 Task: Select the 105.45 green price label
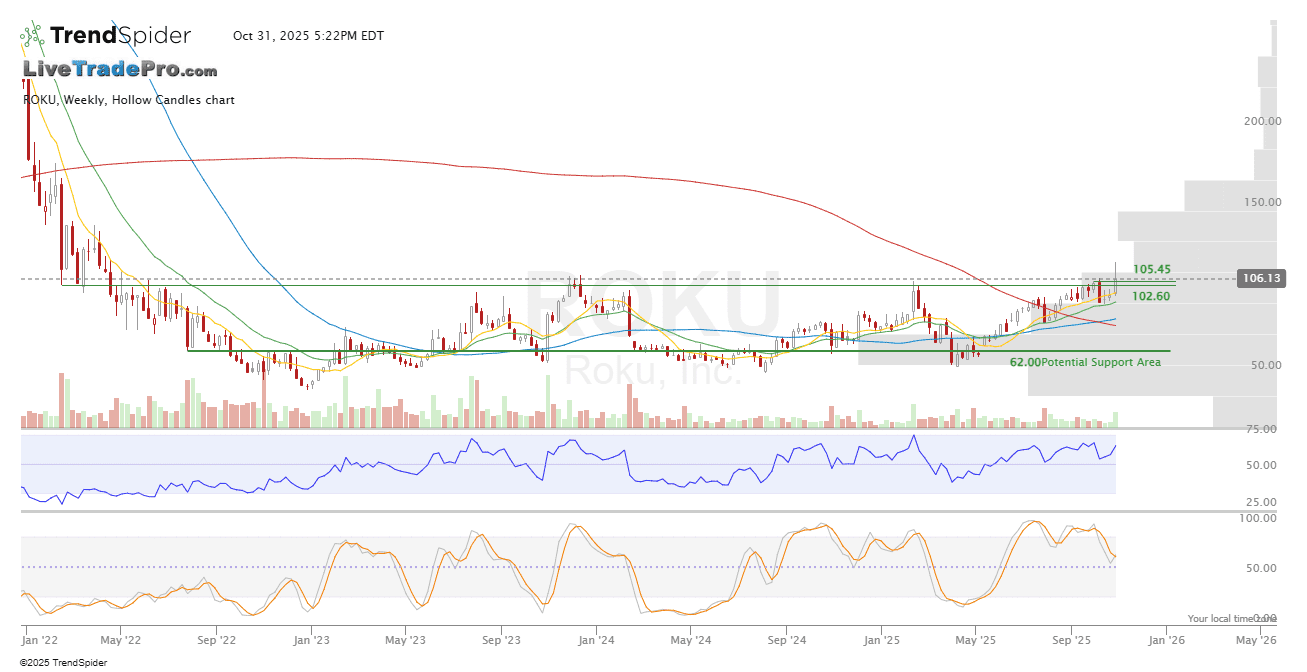coord(1151,269)
